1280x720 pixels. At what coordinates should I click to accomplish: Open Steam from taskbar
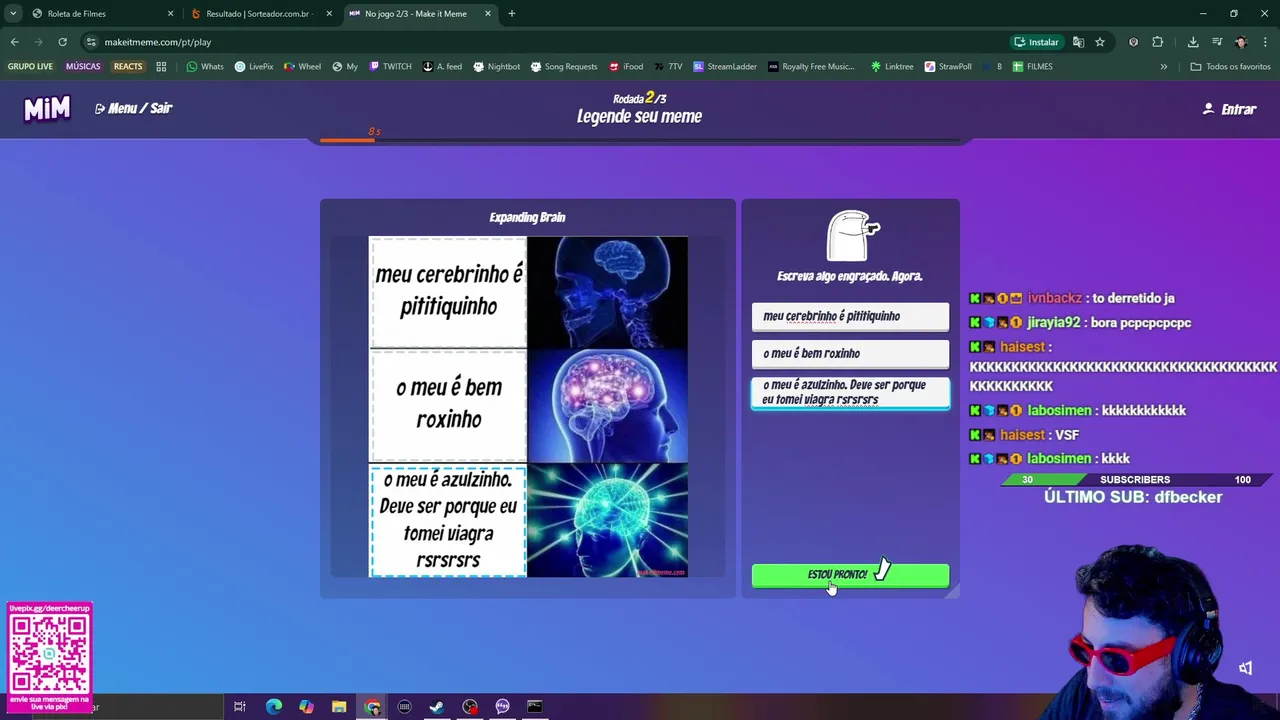coord(437,707)
